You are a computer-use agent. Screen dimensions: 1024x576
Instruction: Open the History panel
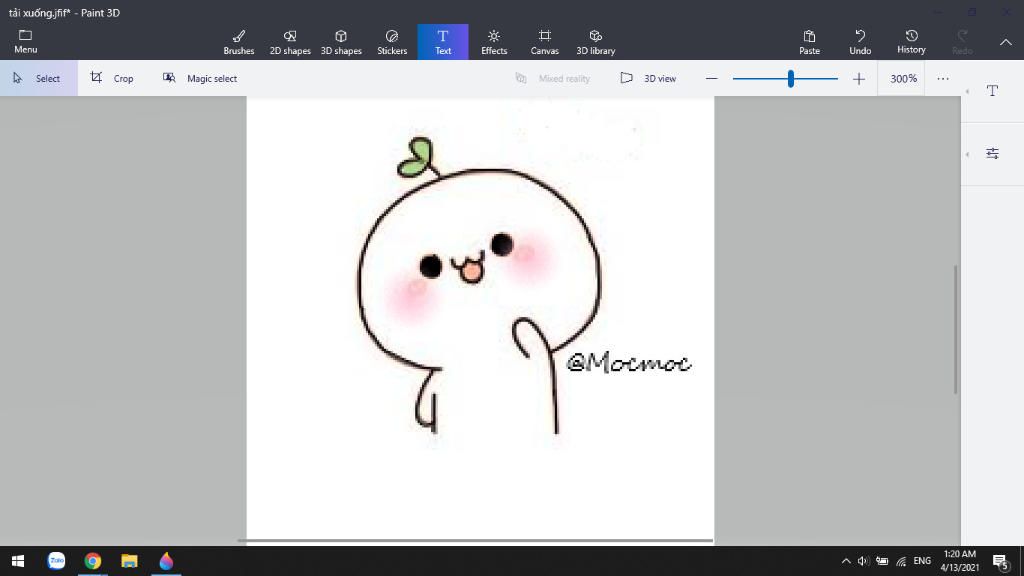click(x=911, y=42)
